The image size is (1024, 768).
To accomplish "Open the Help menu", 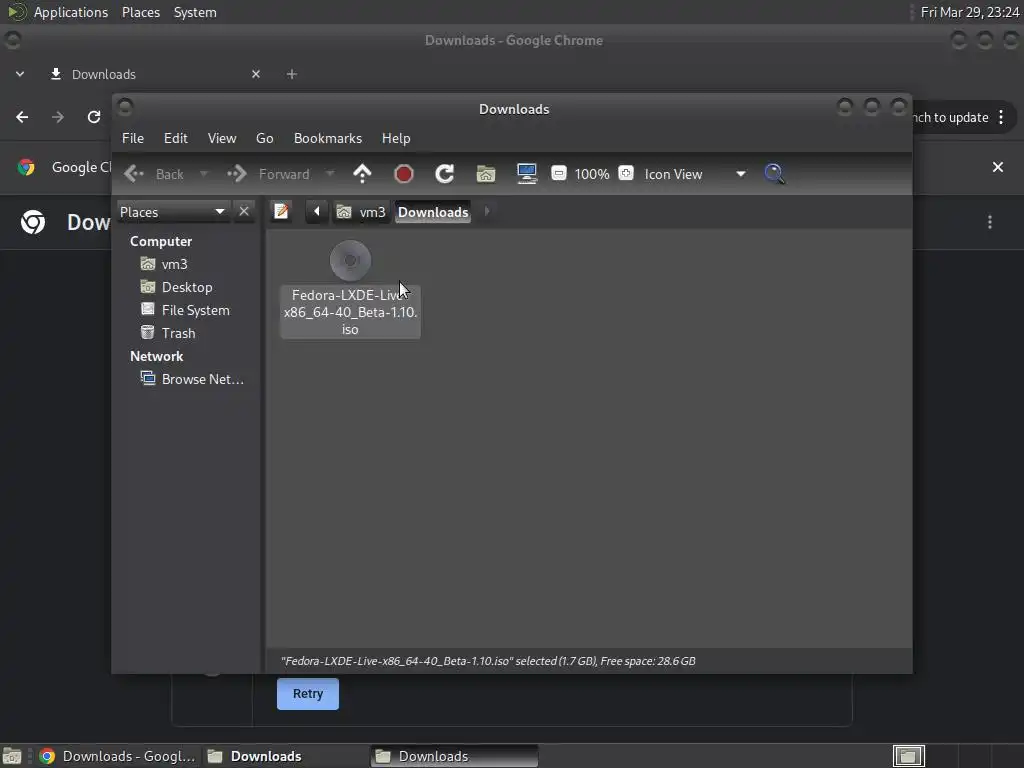I will click(x=396, y=138).
